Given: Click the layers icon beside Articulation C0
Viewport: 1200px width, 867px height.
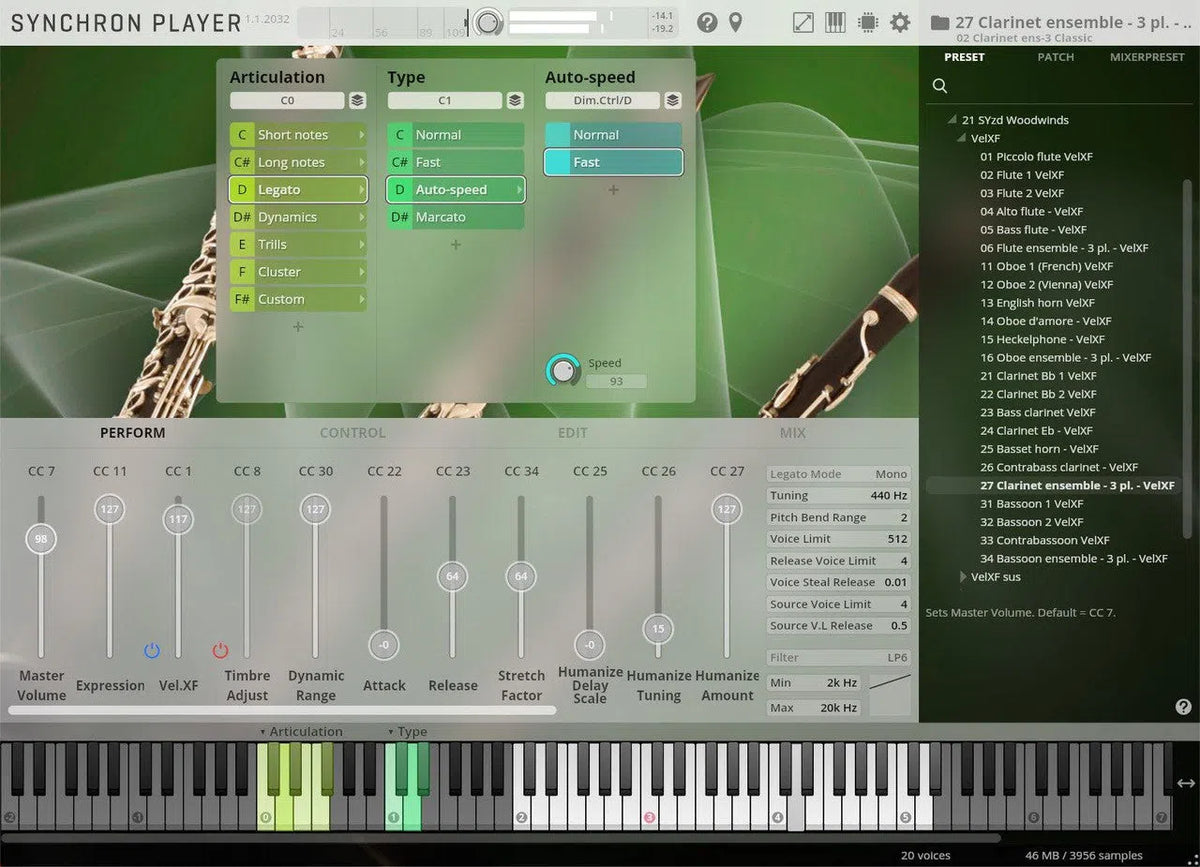Looking at the screenshot, I should [x=357, y=100].
